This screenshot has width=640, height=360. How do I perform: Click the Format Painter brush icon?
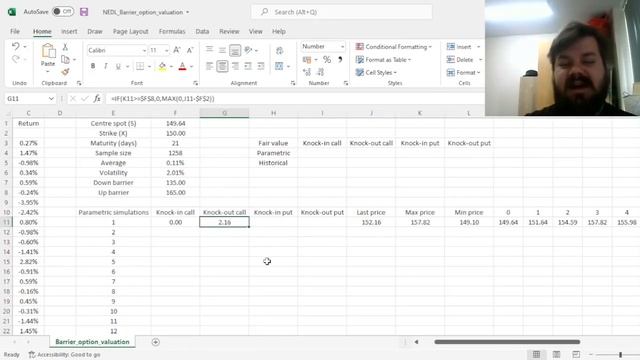click(x=65, y=72)
